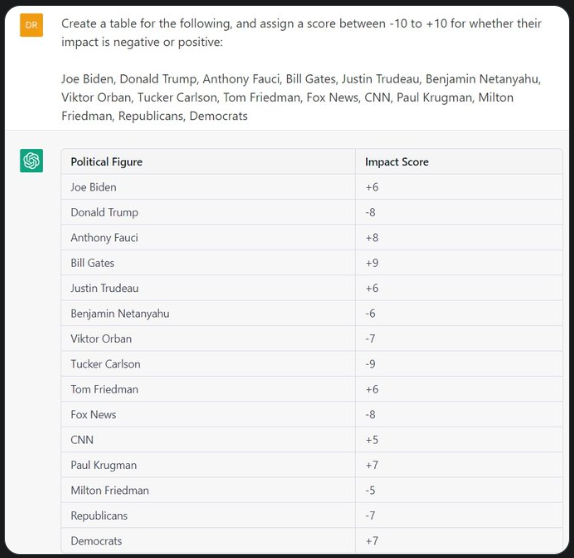Click the user prompt text starting 'Create a table'
Viewport: 574px width, 558px height.
coord(301,33)
